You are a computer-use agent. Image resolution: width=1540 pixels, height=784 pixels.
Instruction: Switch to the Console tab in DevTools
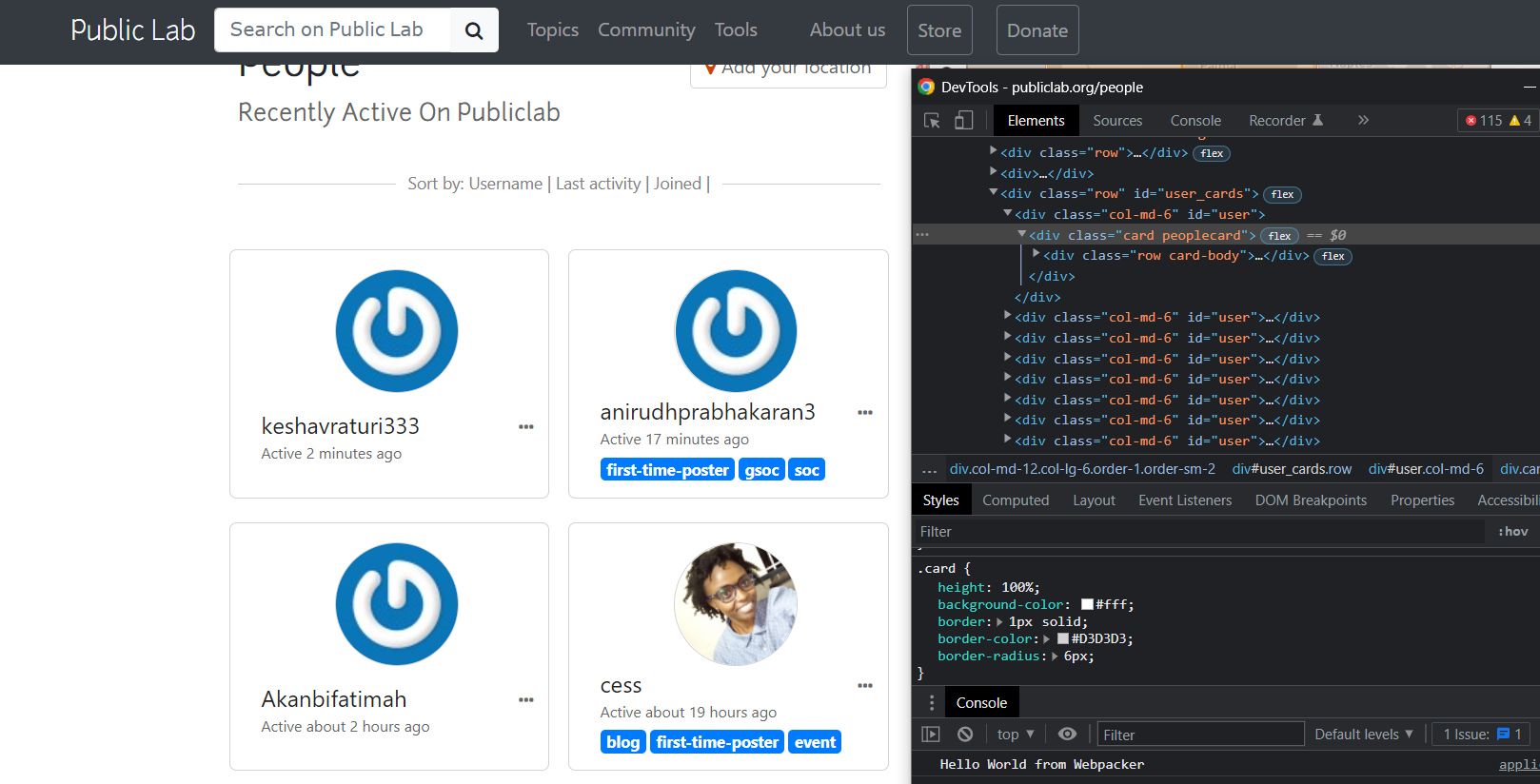1195,121
